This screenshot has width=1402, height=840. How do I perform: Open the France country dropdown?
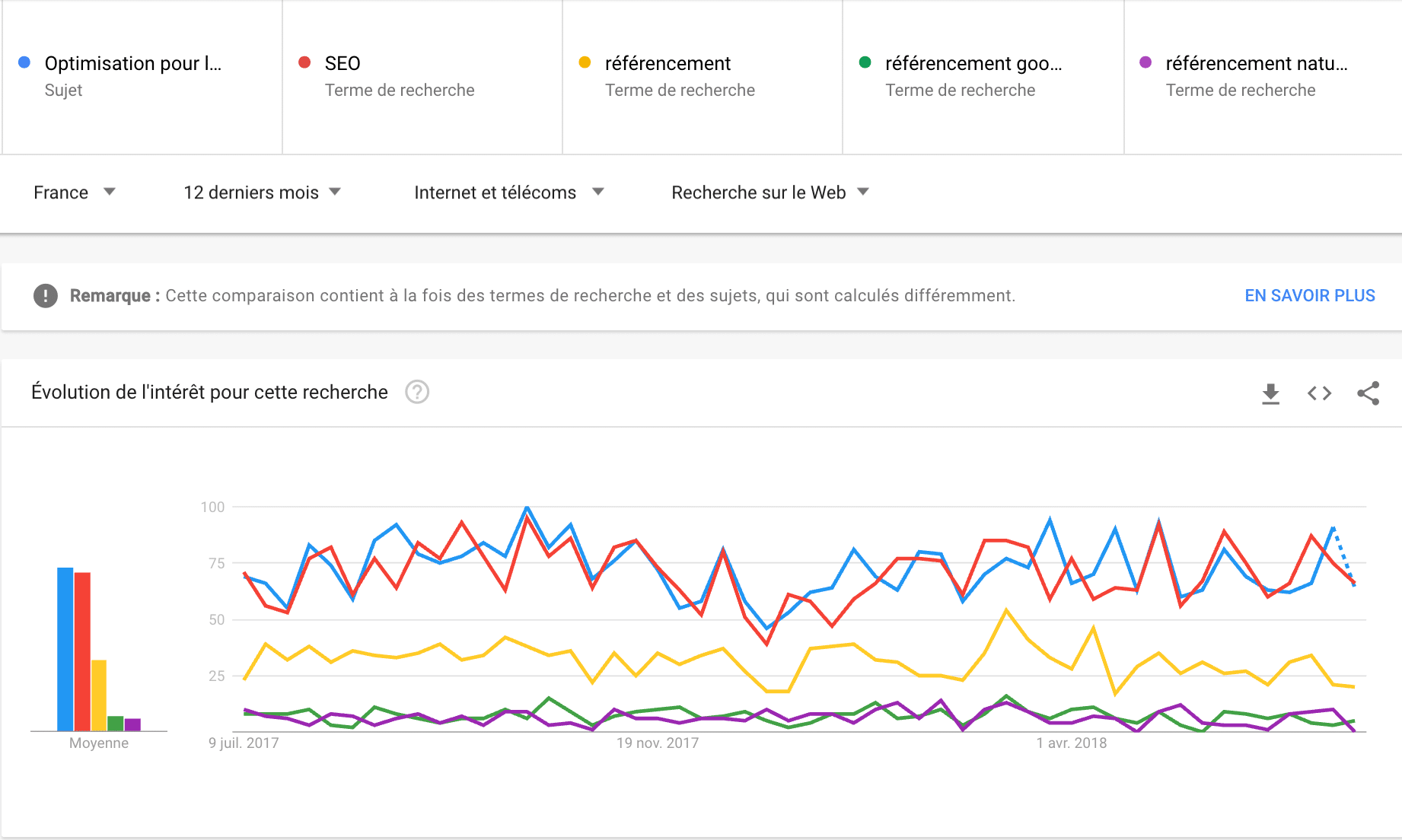pos(74,192)
